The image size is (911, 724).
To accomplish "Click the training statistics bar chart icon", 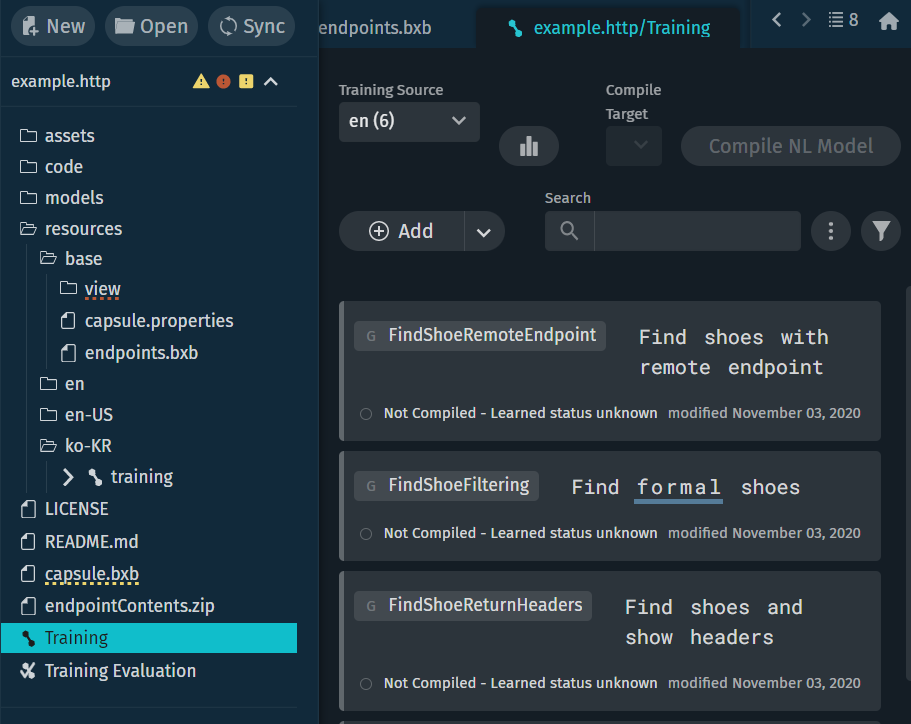I will [529, 146].
